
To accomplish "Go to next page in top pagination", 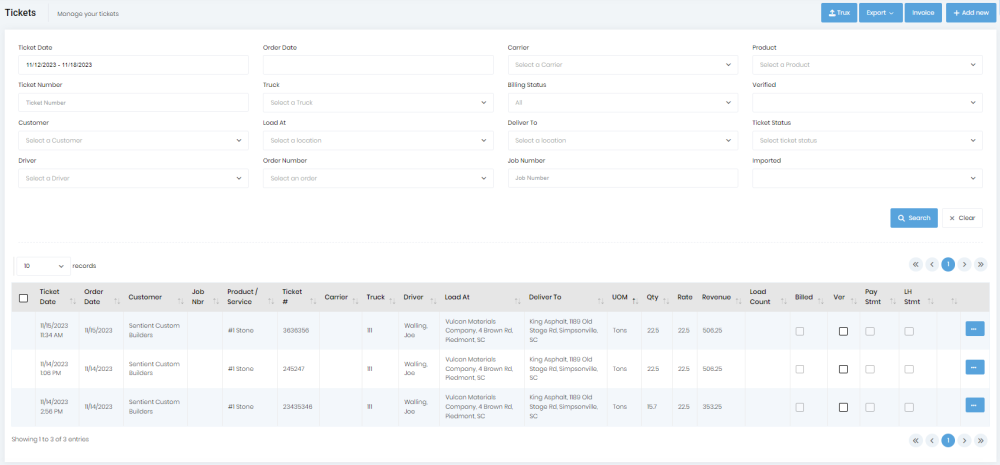I will [963, 265].
